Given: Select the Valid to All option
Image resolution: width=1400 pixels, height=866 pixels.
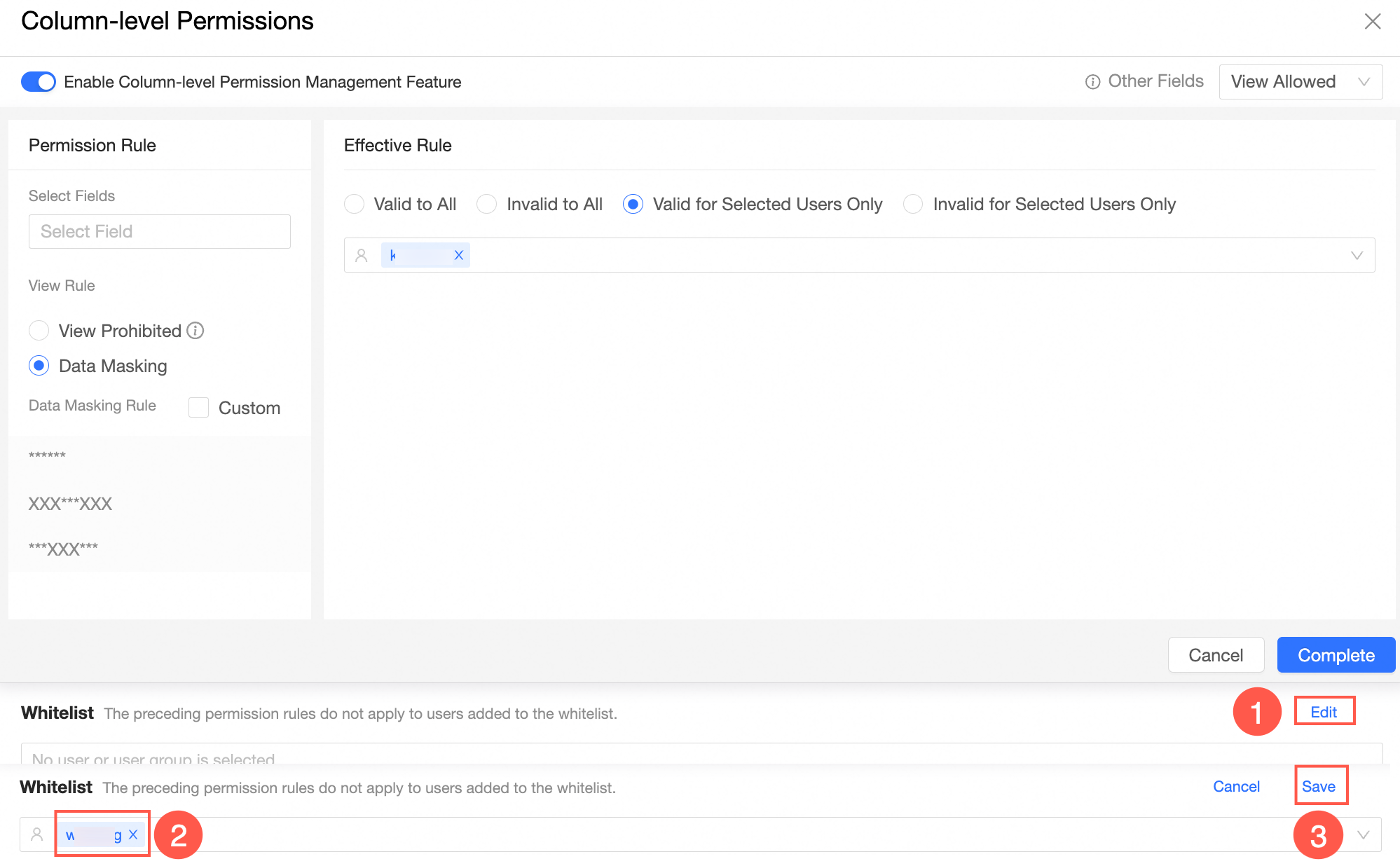Looking at the screenshot, I should 355,204.
